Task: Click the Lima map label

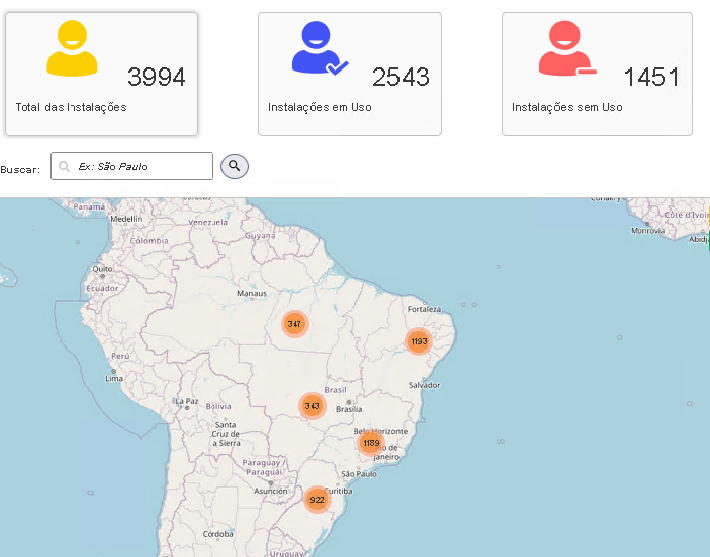Action: (x=114, y=378)
